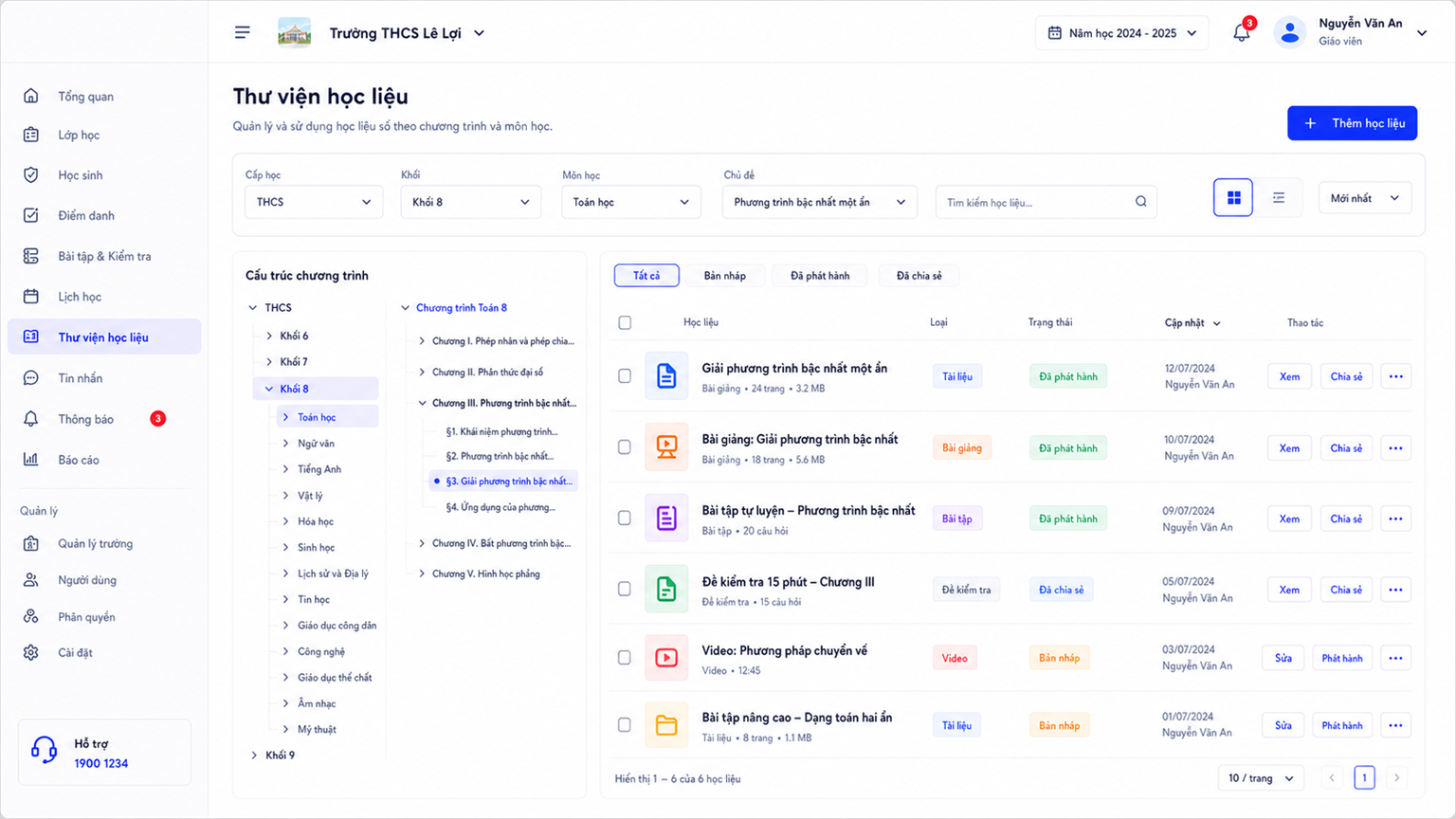Open the Mới nhất sort dropdown
This screenshot has height=819, width=1456.
tap(1365, 198)
